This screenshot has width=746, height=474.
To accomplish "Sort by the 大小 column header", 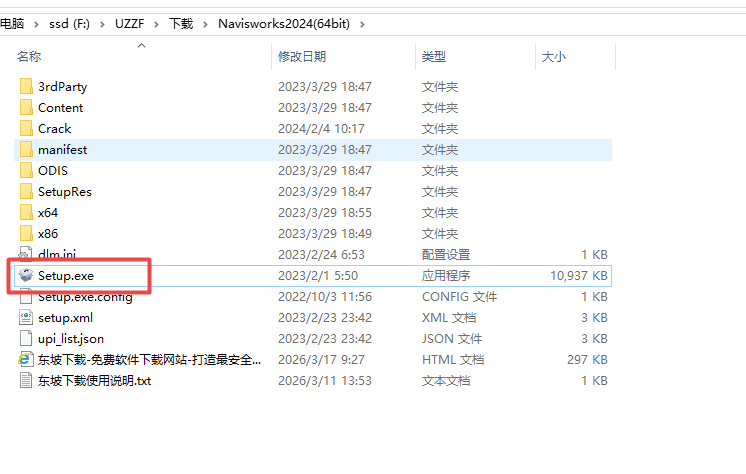I will [553, 57].
